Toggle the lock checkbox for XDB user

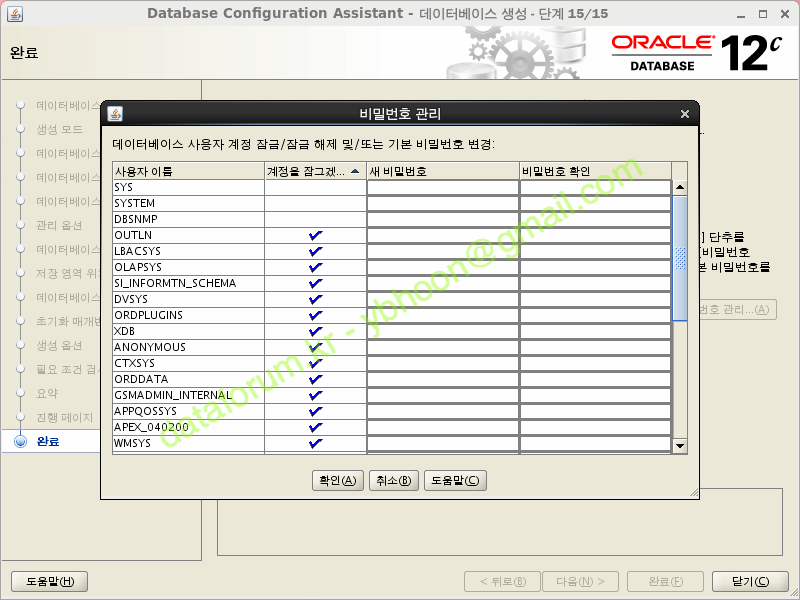[x=316, y=331]
